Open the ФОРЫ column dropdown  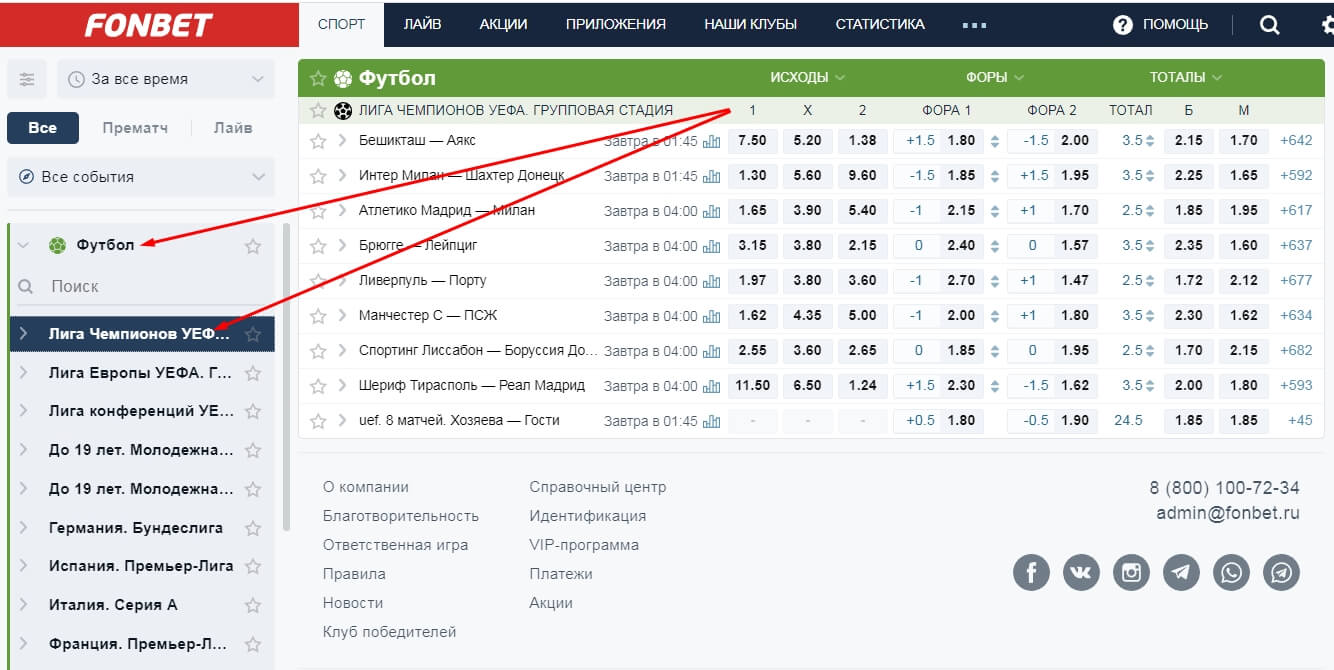coord(995,77)
